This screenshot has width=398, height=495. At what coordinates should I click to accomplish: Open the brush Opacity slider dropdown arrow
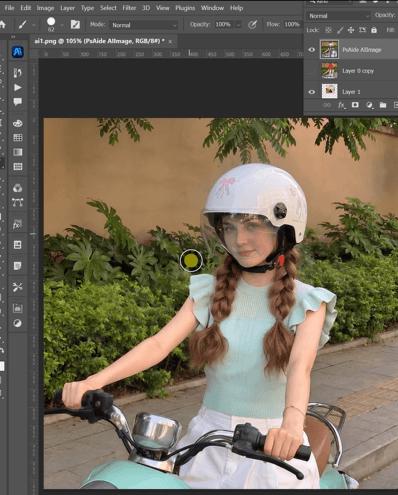238,25
